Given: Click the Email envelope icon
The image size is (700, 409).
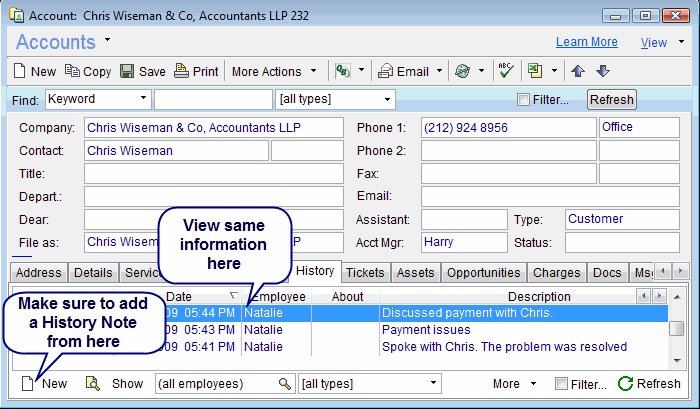Looking at the screenshot, I should (385, 71).
